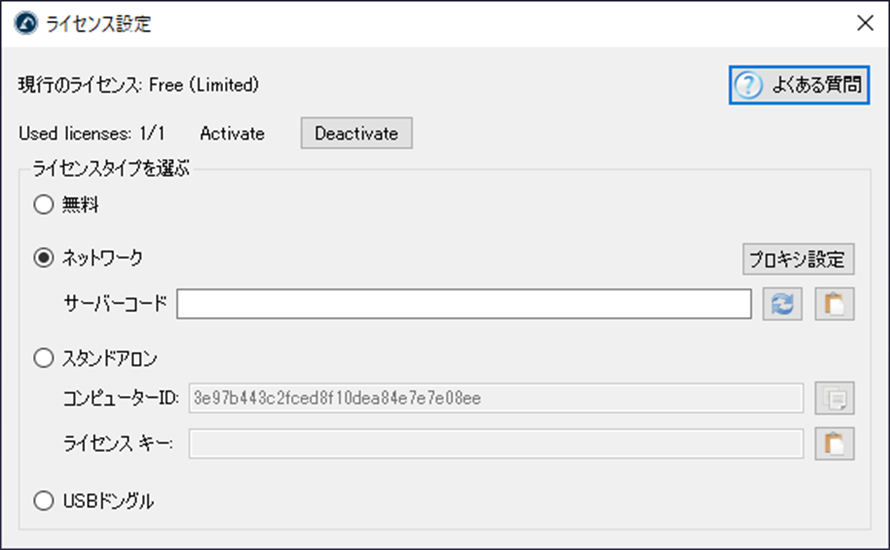Image resolution: width=890 pixels, height=550 pixels.
Task: Click the コンピューターID text field
Action: coord(495,399)
